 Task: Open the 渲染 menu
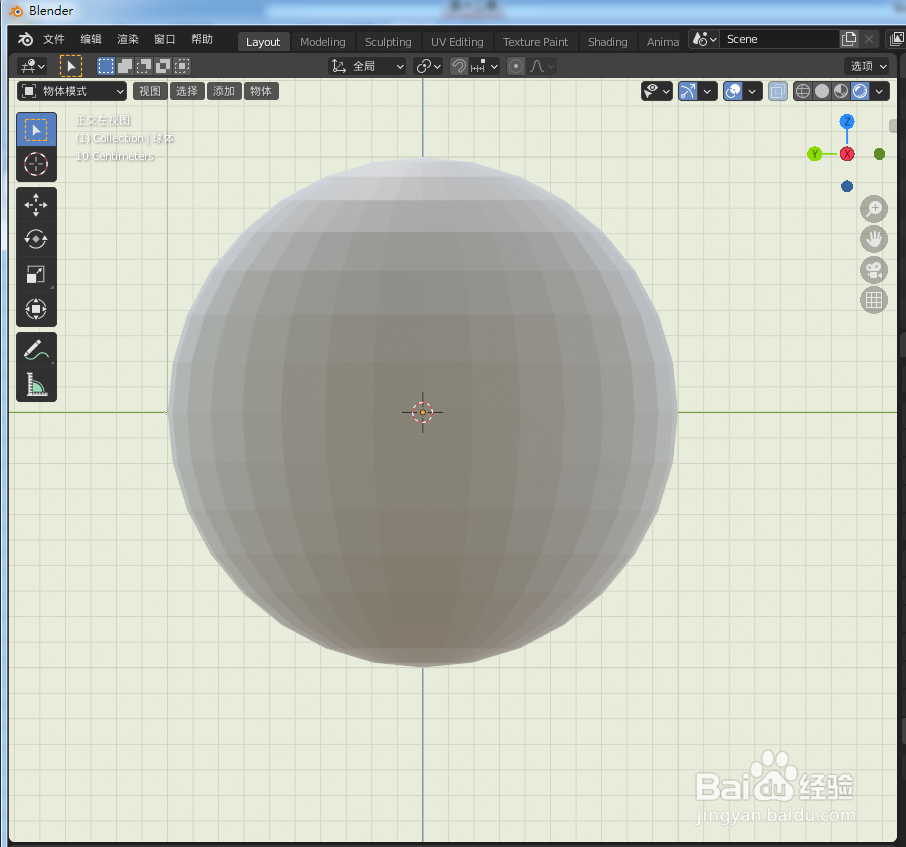point(127,38)
